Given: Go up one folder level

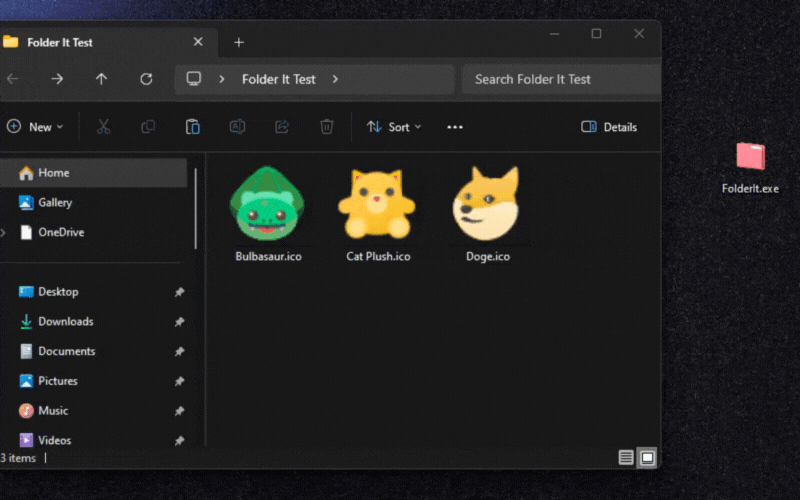Looking at the screenshot, I should (x=102, y=79).
